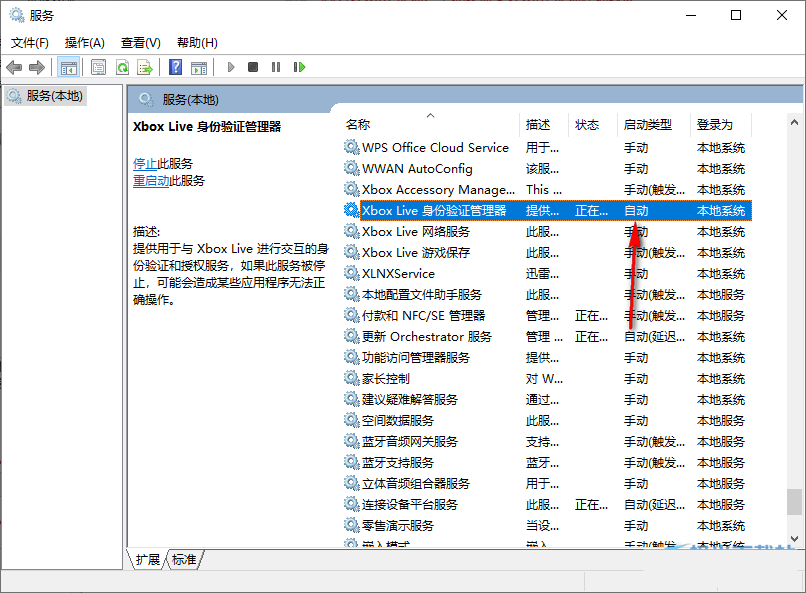This screenshot has height=593, width=806.
Task: Click the 重启动 service link
Action: [x=151, y=181]
